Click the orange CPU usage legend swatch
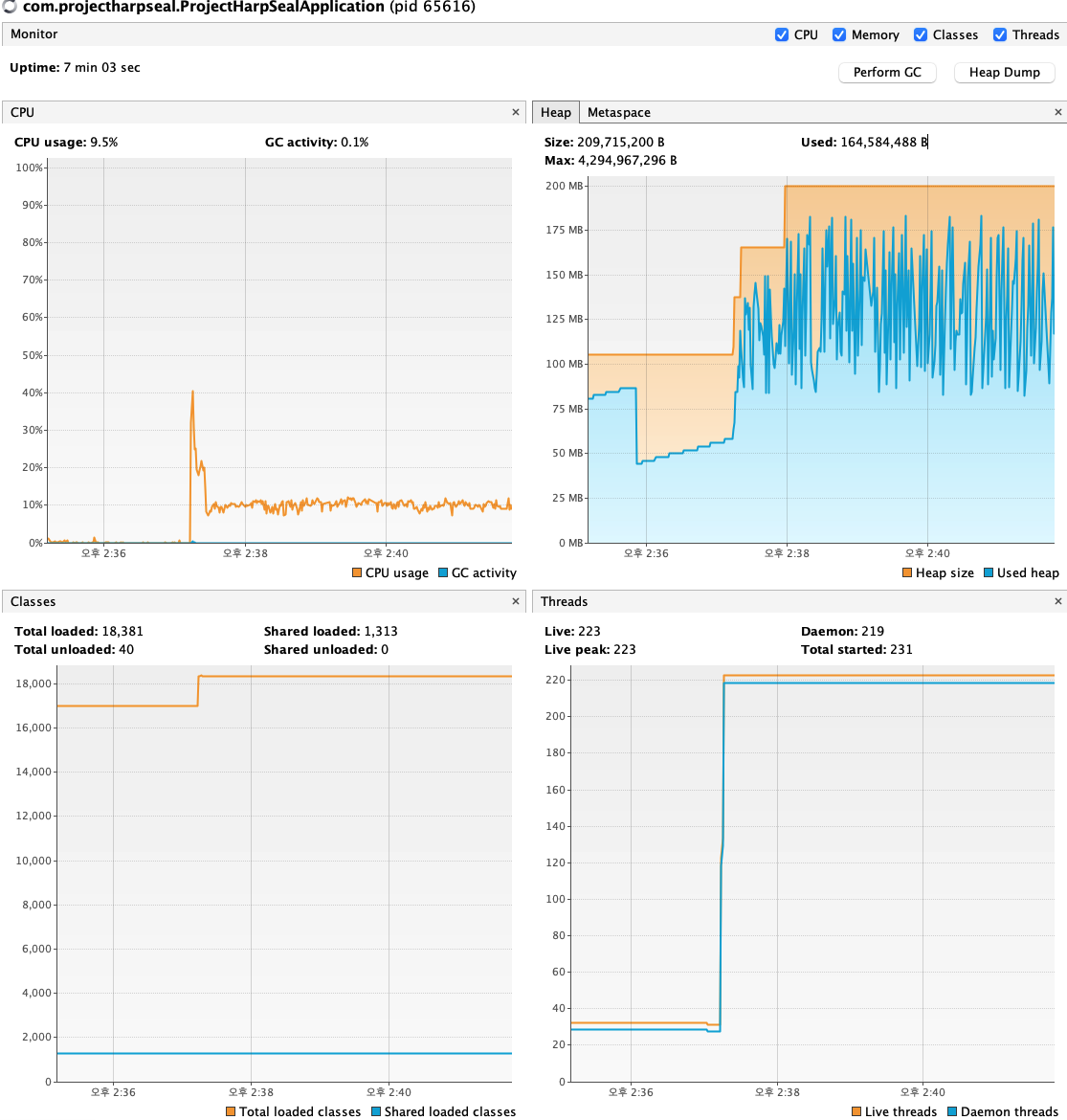Image resolution: width=1067 pixels, height=1120 pixels. [x=357, y=572]
